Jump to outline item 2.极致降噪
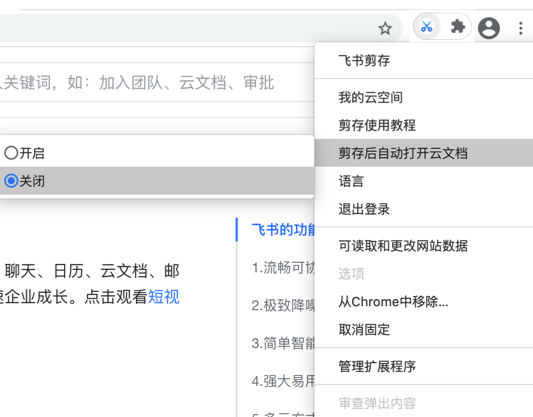The height and width of the screenshot is (417, 533). pos(283,305)
